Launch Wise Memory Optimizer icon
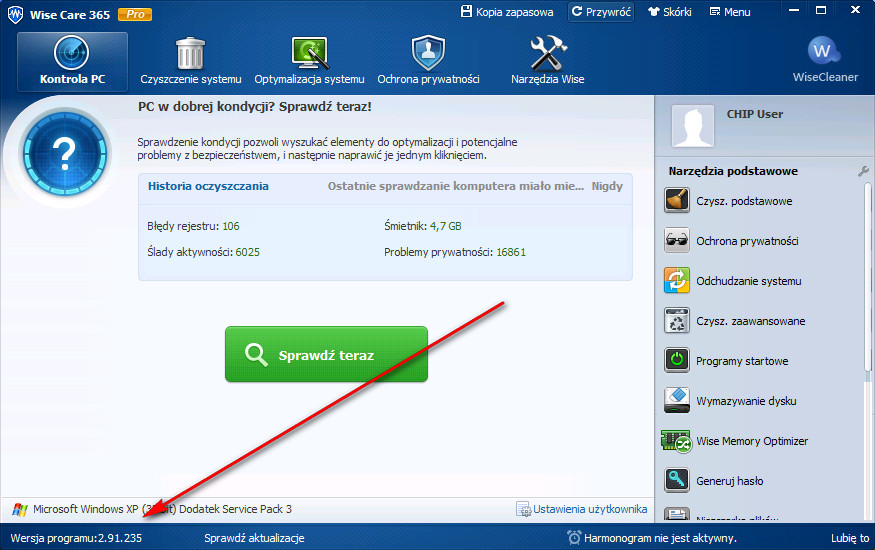Screen dimensions: 875x550 click(x=677, y=441)
